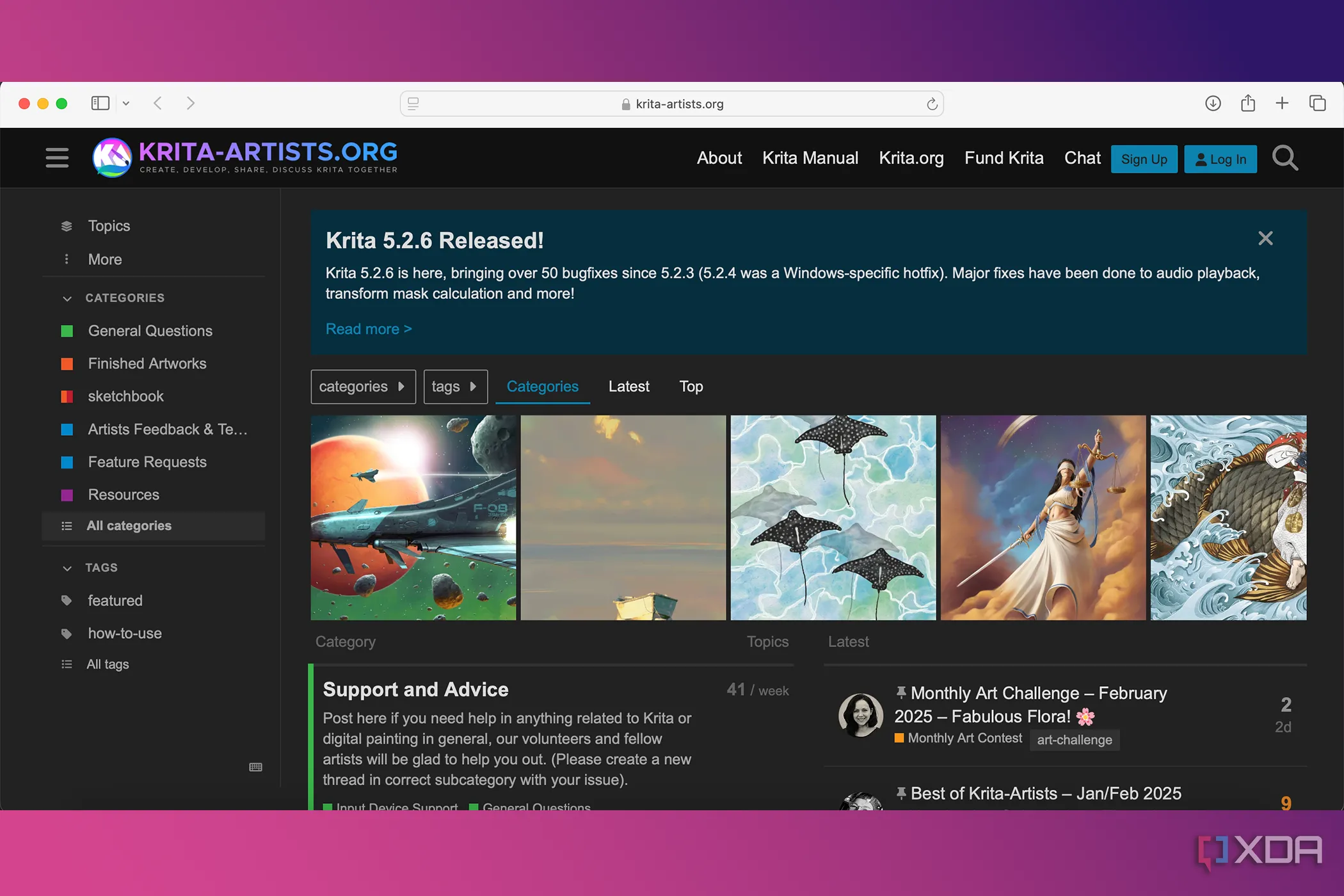The height and width of the screenshot is (896, 1344).
Task: Click the how-to-use tag icon
Action: 67,634
